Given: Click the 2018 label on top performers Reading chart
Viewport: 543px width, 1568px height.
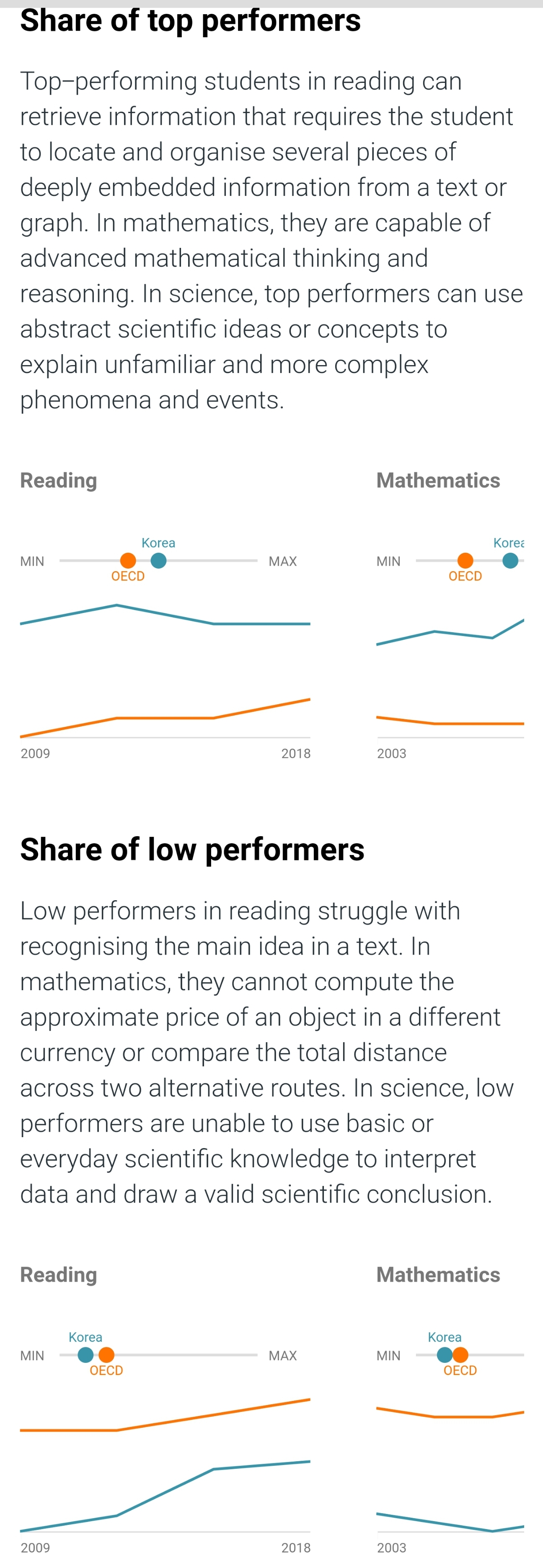Looking at the screenshot, I should click(295, 754).
